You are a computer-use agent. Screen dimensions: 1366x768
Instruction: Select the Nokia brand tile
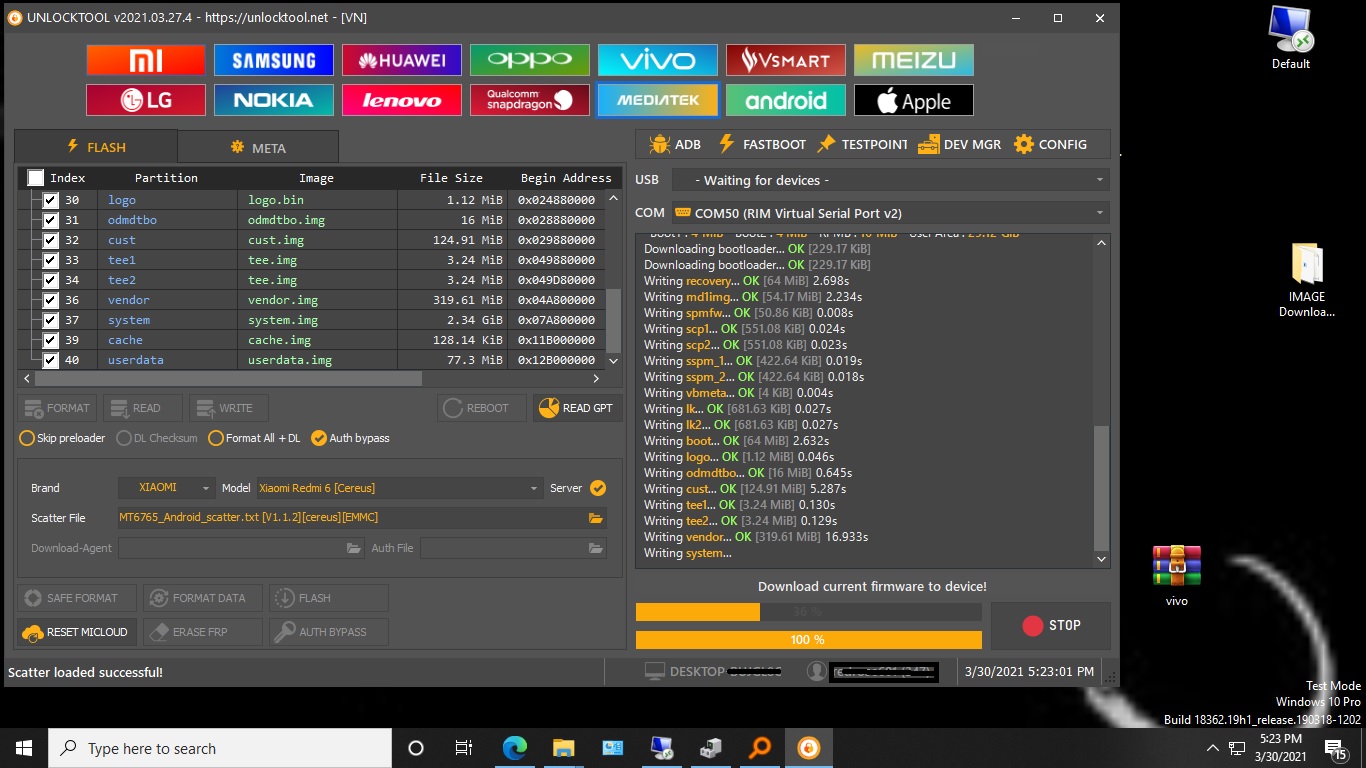point(274,100)
